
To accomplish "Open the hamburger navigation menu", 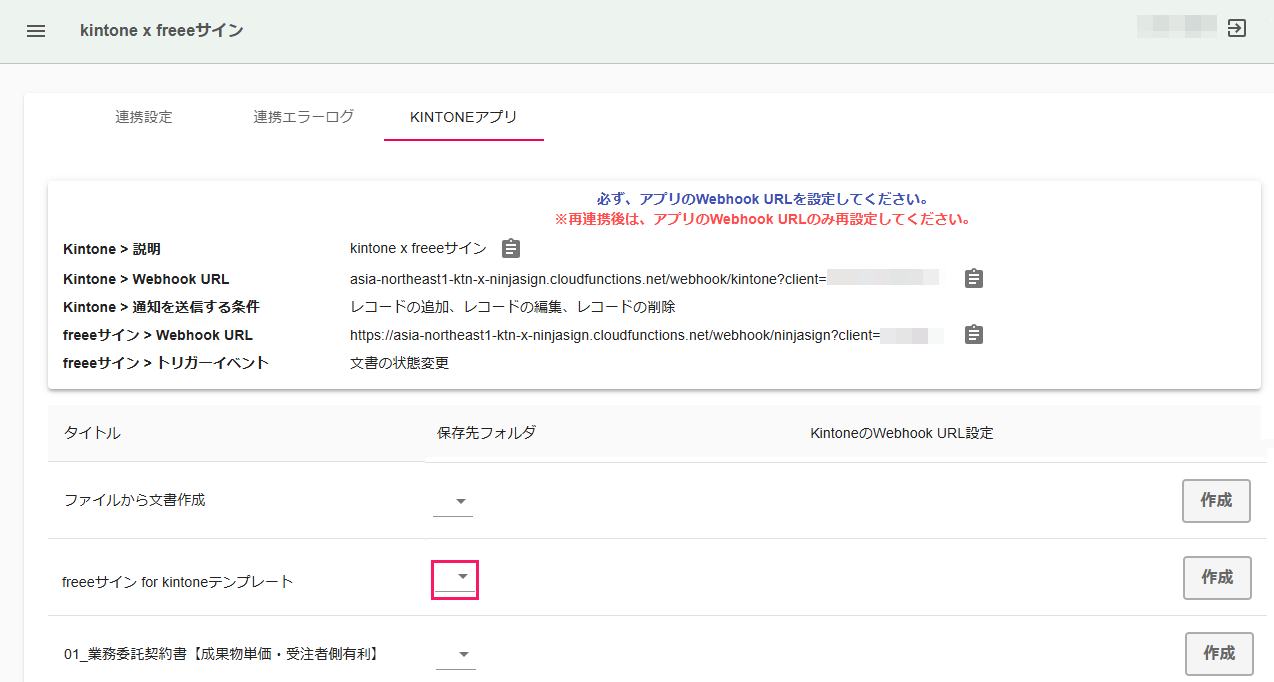I will pos(36,31).
